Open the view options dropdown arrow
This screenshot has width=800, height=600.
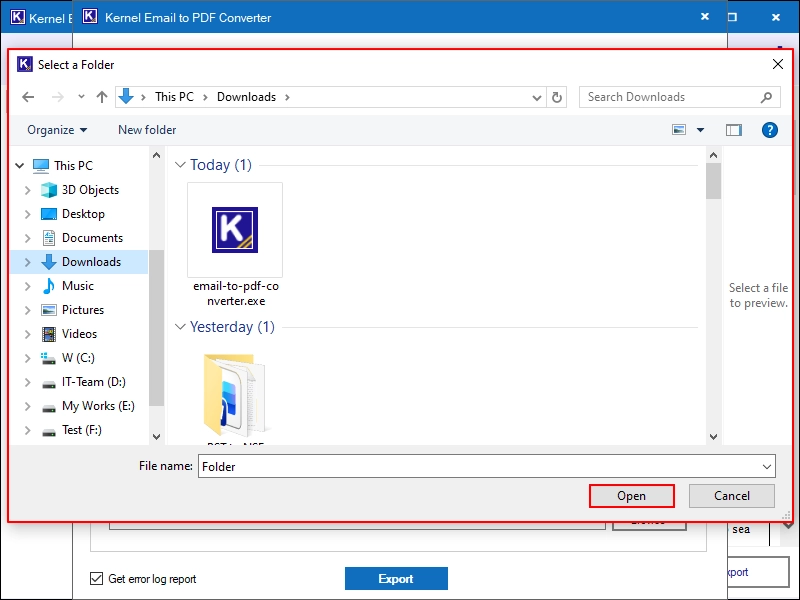pos(701,130)
